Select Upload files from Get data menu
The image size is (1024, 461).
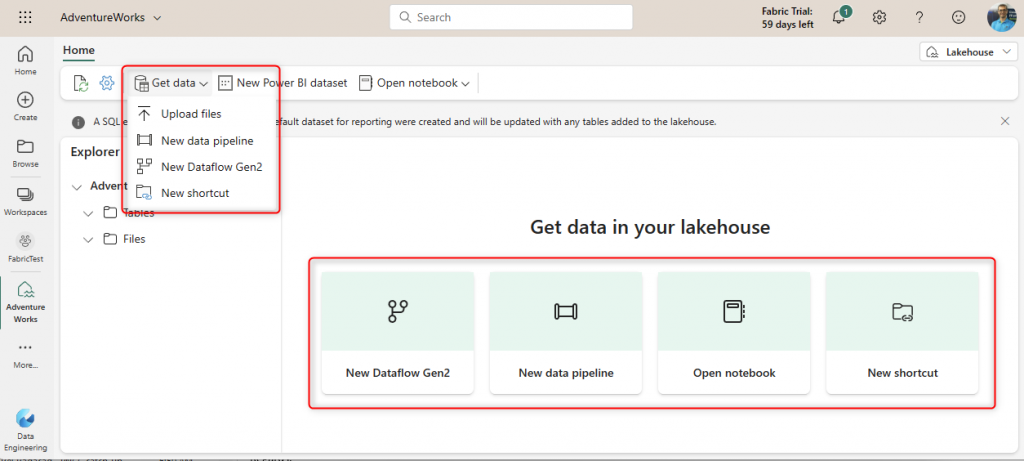(191, 114)
